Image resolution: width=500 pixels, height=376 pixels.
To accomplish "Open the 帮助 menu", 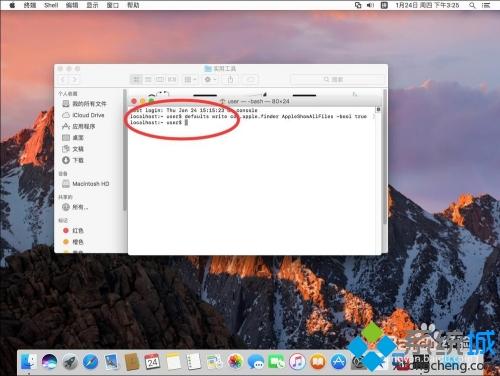I will (x=133, y=5).
